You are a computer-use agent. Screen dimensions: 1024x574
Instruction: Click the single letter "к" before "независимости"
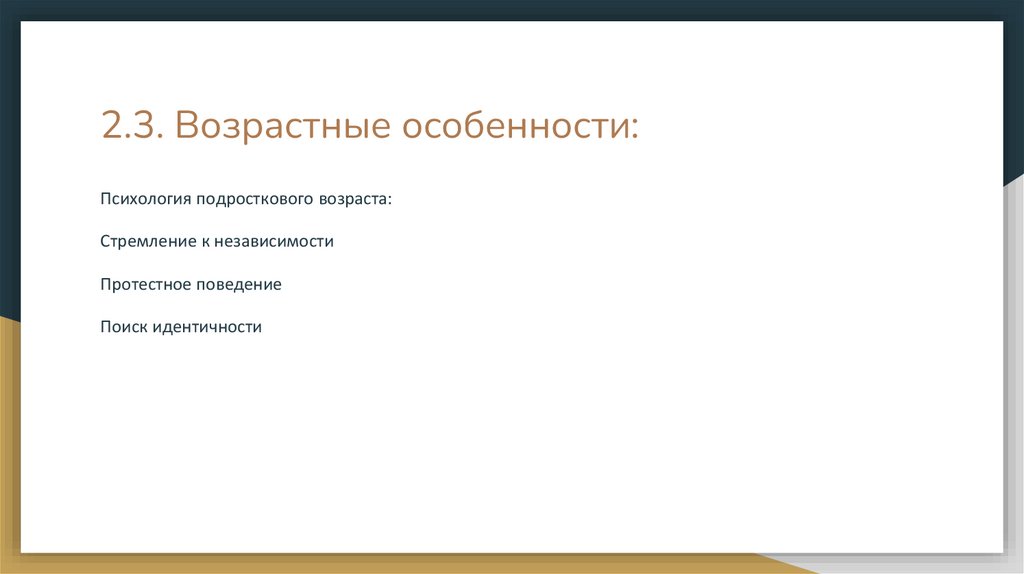pos(205,242)
